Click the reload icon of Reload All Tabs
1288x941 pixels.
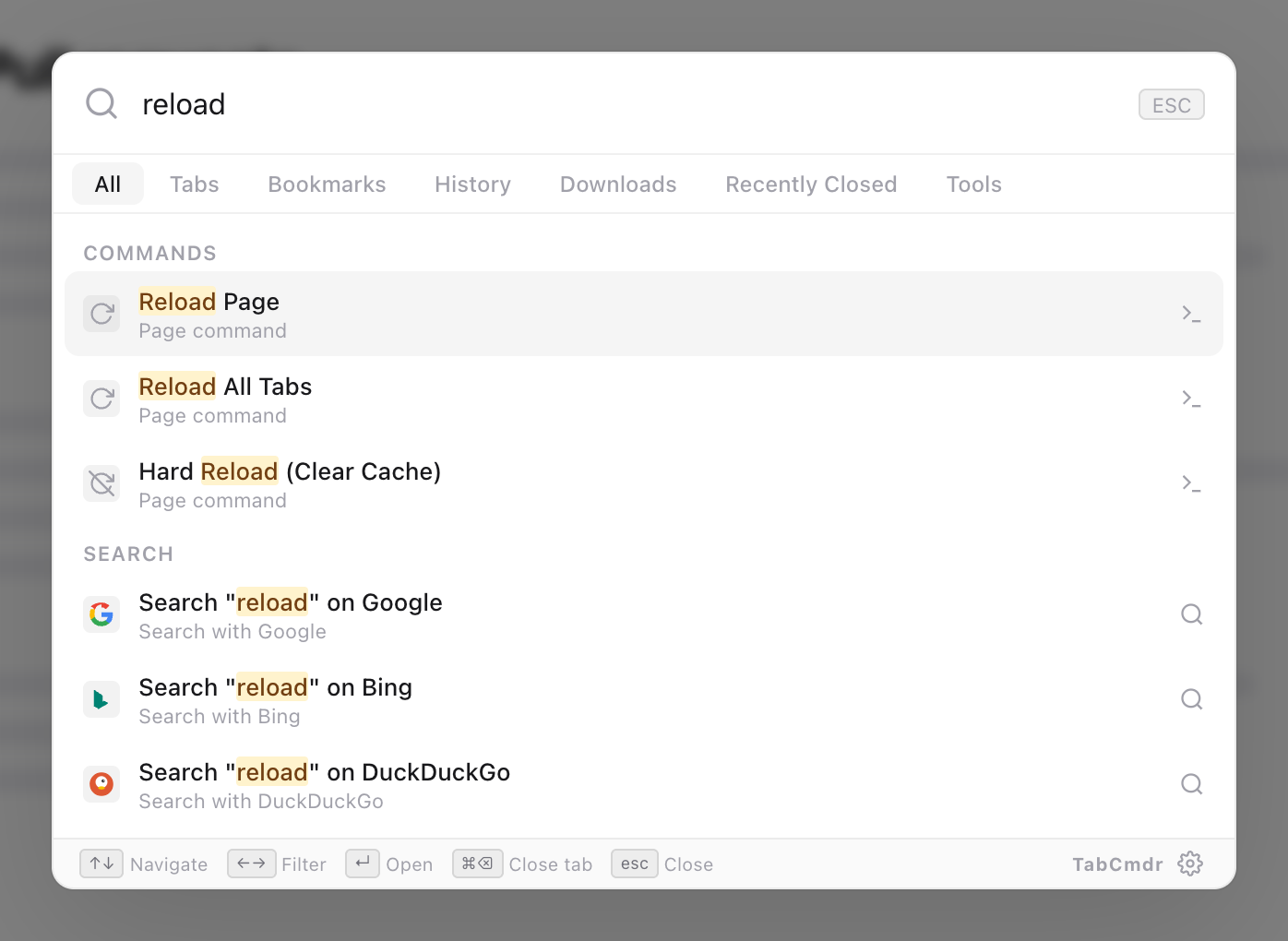101,399
